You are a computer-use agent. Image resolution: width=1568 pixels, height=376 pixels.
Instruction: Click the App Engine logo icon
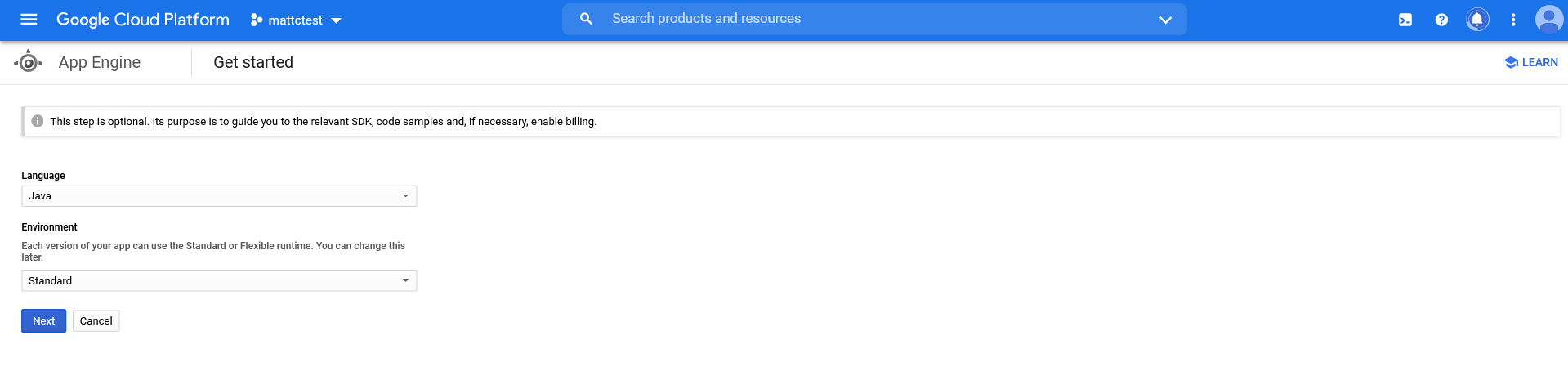[x=29, y=62]
